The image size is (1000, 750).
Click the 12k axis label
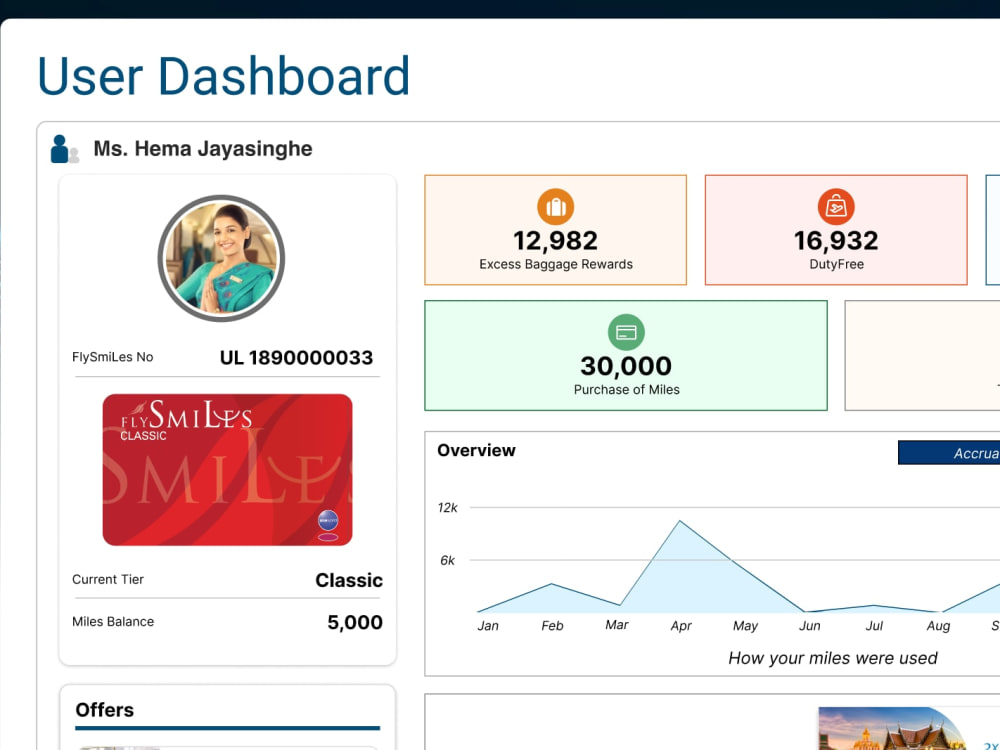448,508
